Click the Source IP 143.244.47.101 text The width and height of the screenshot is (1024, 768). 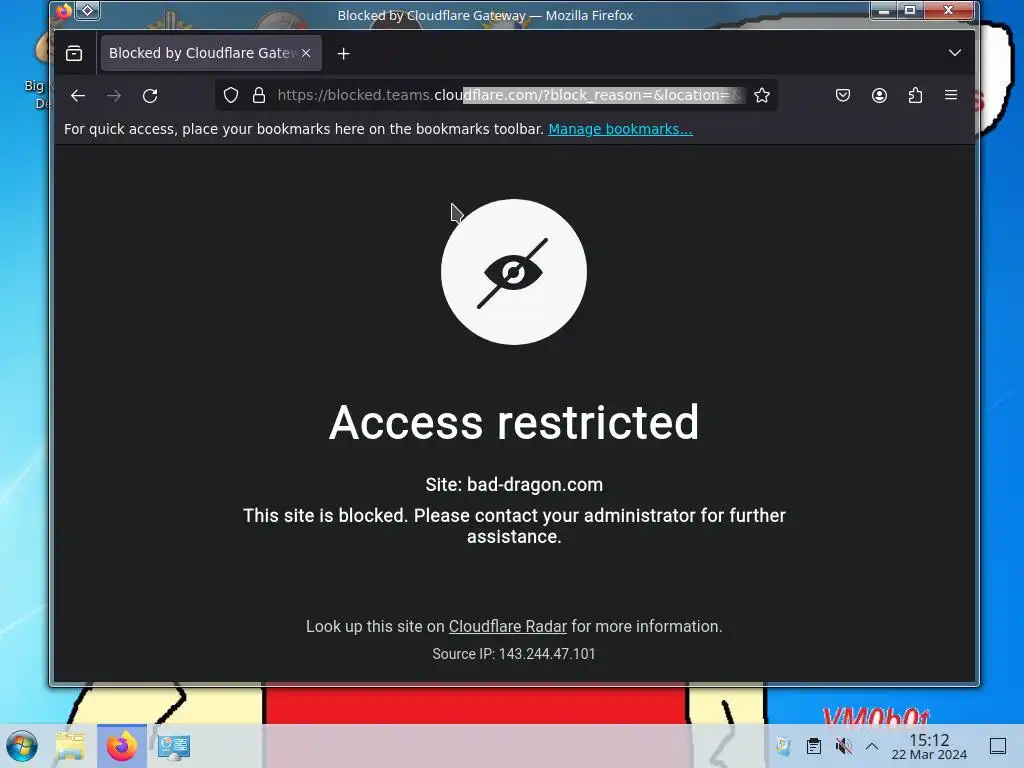(x=514, y=654)
